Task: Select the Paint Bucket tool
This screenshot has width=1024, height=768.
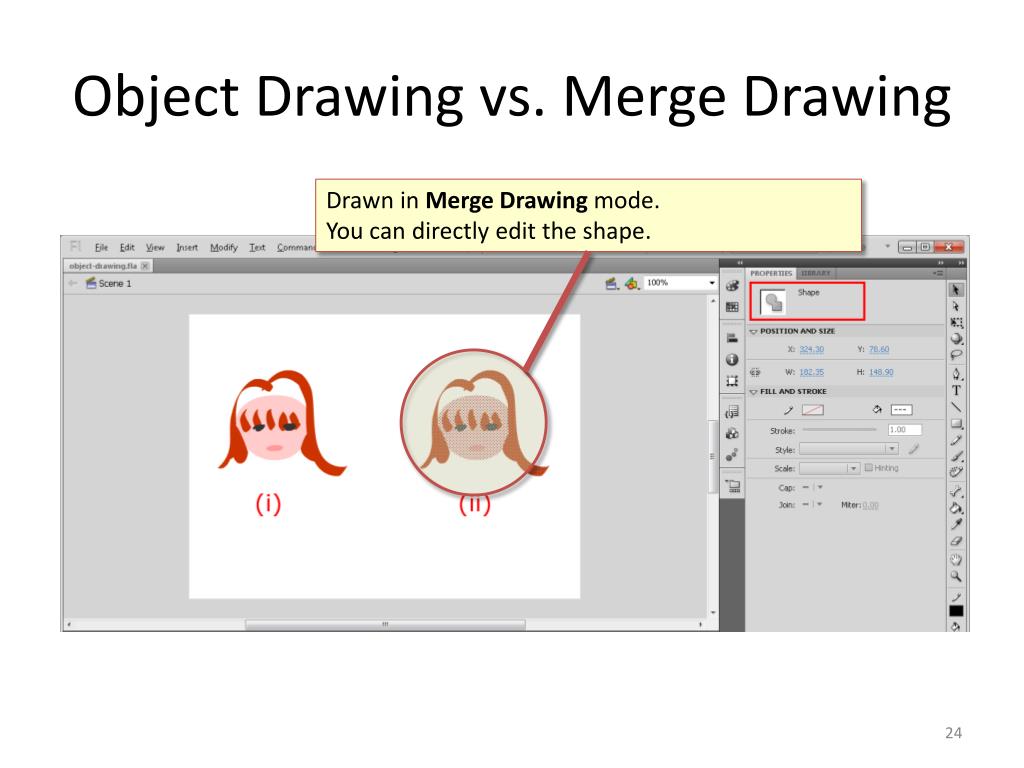Action: (956, 508)
